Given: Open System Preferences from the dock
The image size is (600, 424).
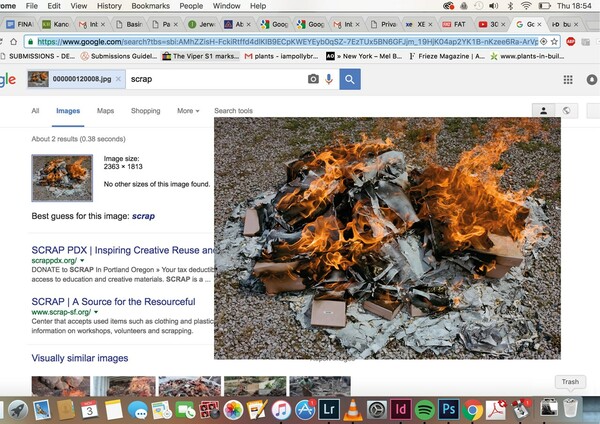Looking at the screenshot, I should pyautogui.click(x=377, y=410).
